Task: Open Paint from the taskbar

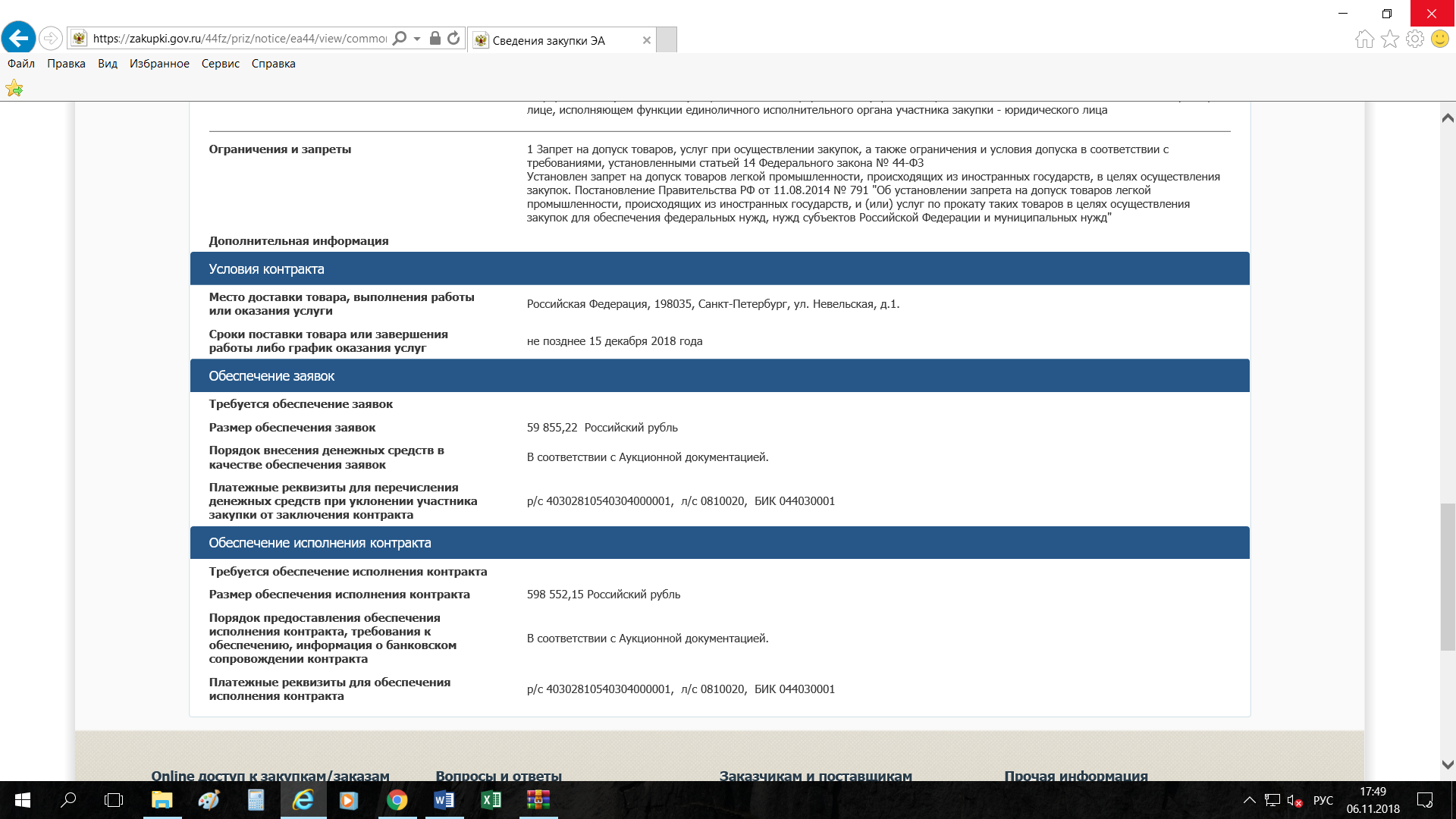Action: tap(209, 800)
